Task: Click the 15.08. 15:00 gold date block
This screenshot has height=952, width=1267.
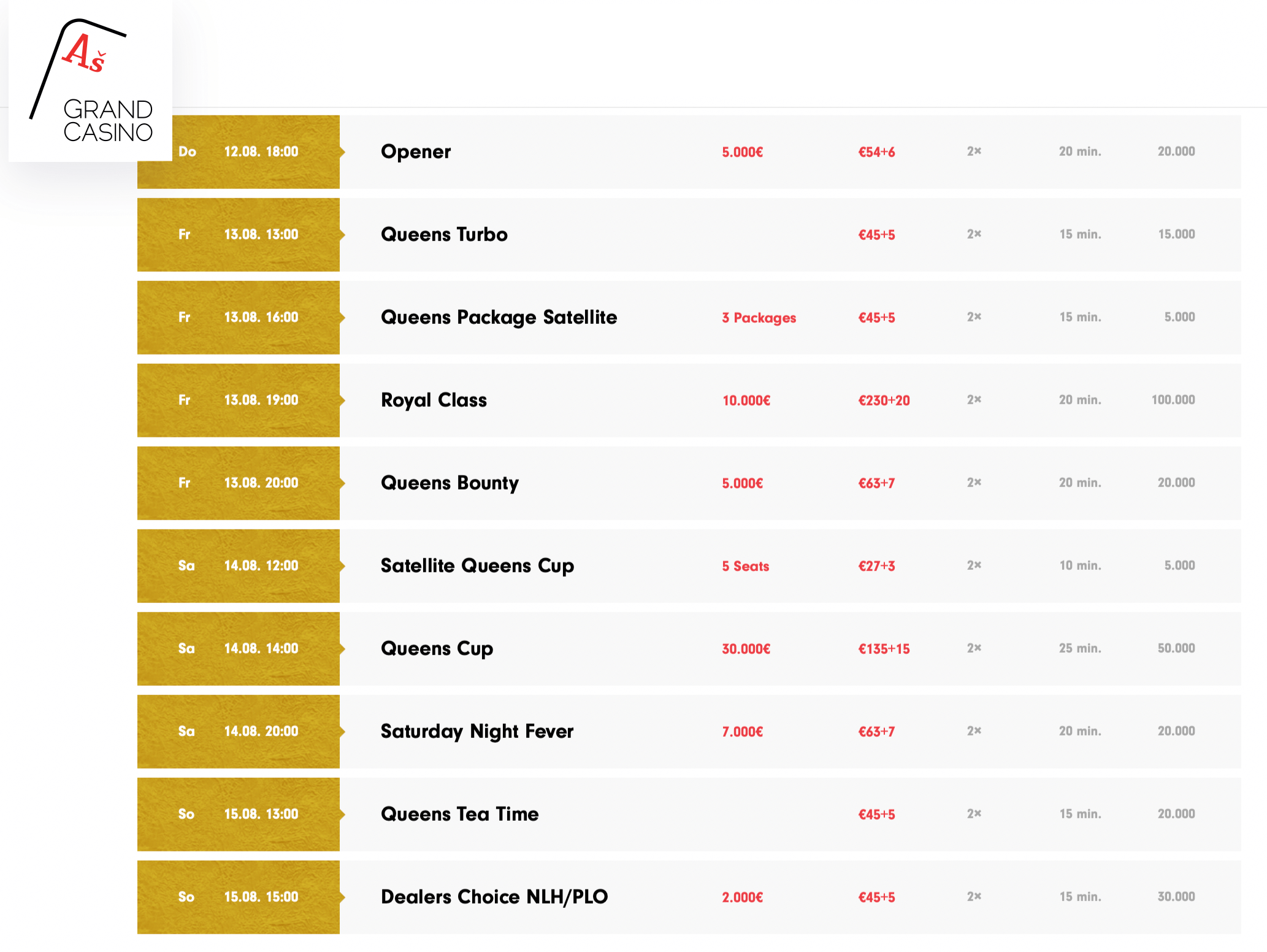Action: pos(239,897)
